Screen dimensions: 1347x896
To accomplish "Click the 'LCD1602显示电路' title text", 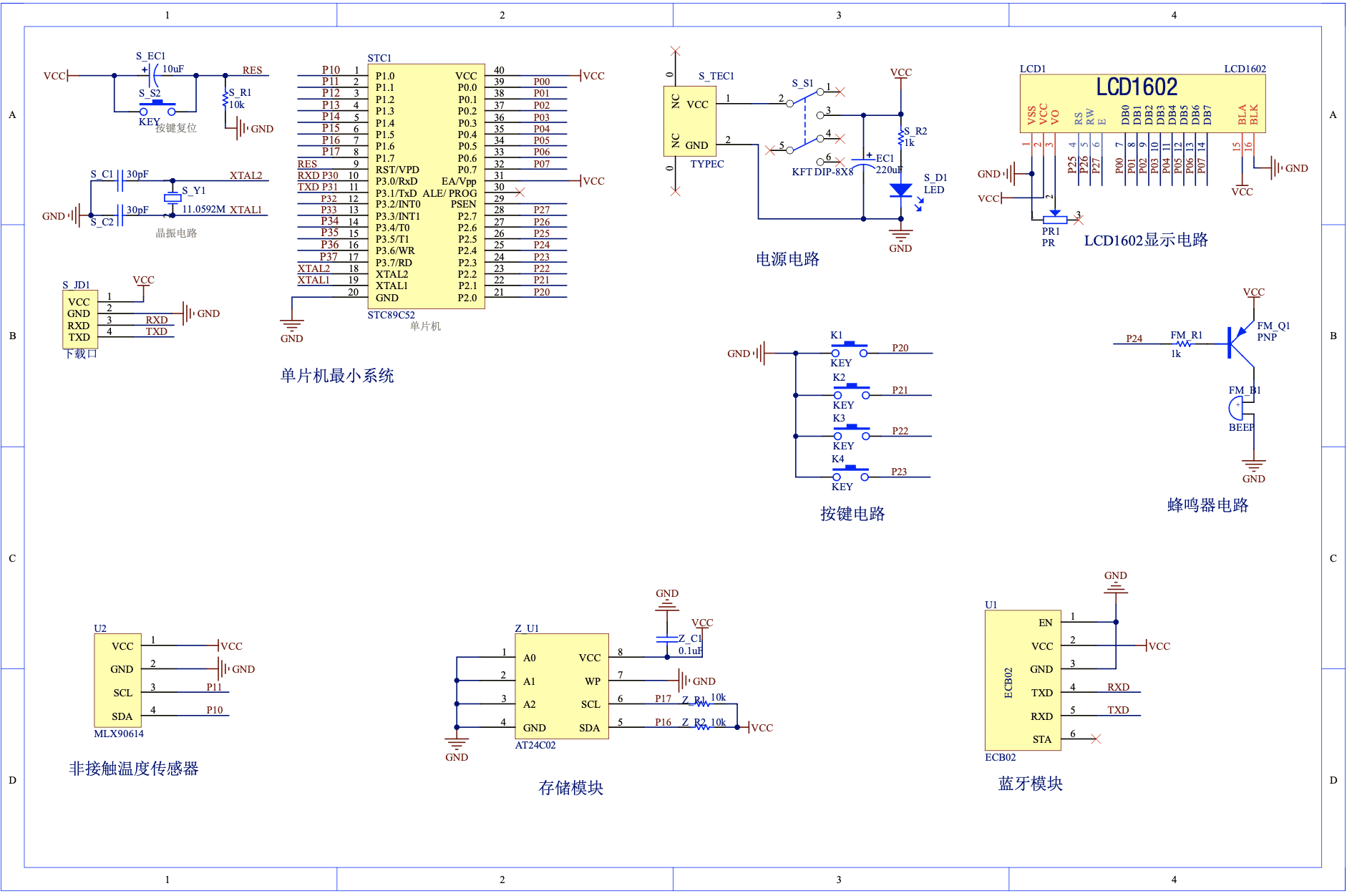I will (x=1146, y=240).
